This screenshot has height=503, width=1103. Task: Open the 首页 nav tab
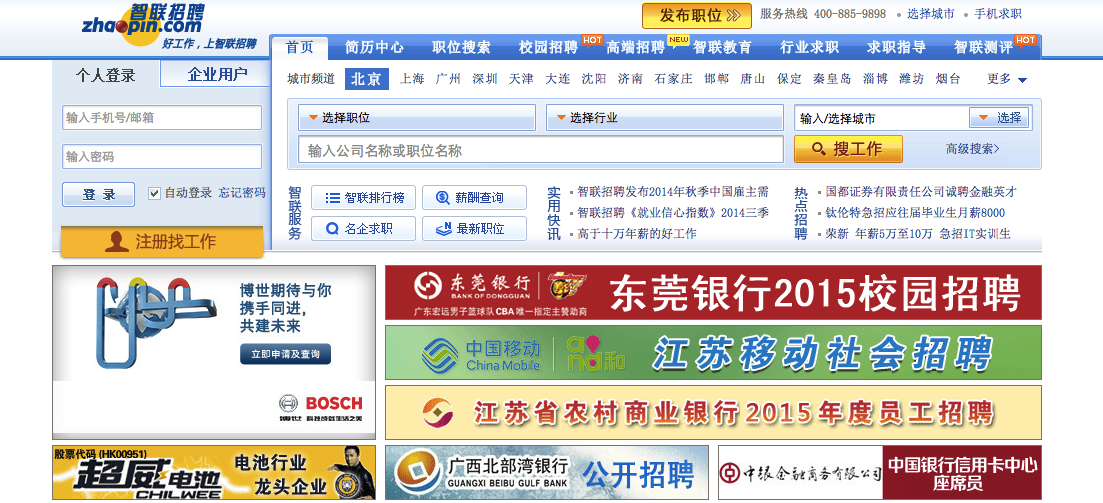(300, 47)
